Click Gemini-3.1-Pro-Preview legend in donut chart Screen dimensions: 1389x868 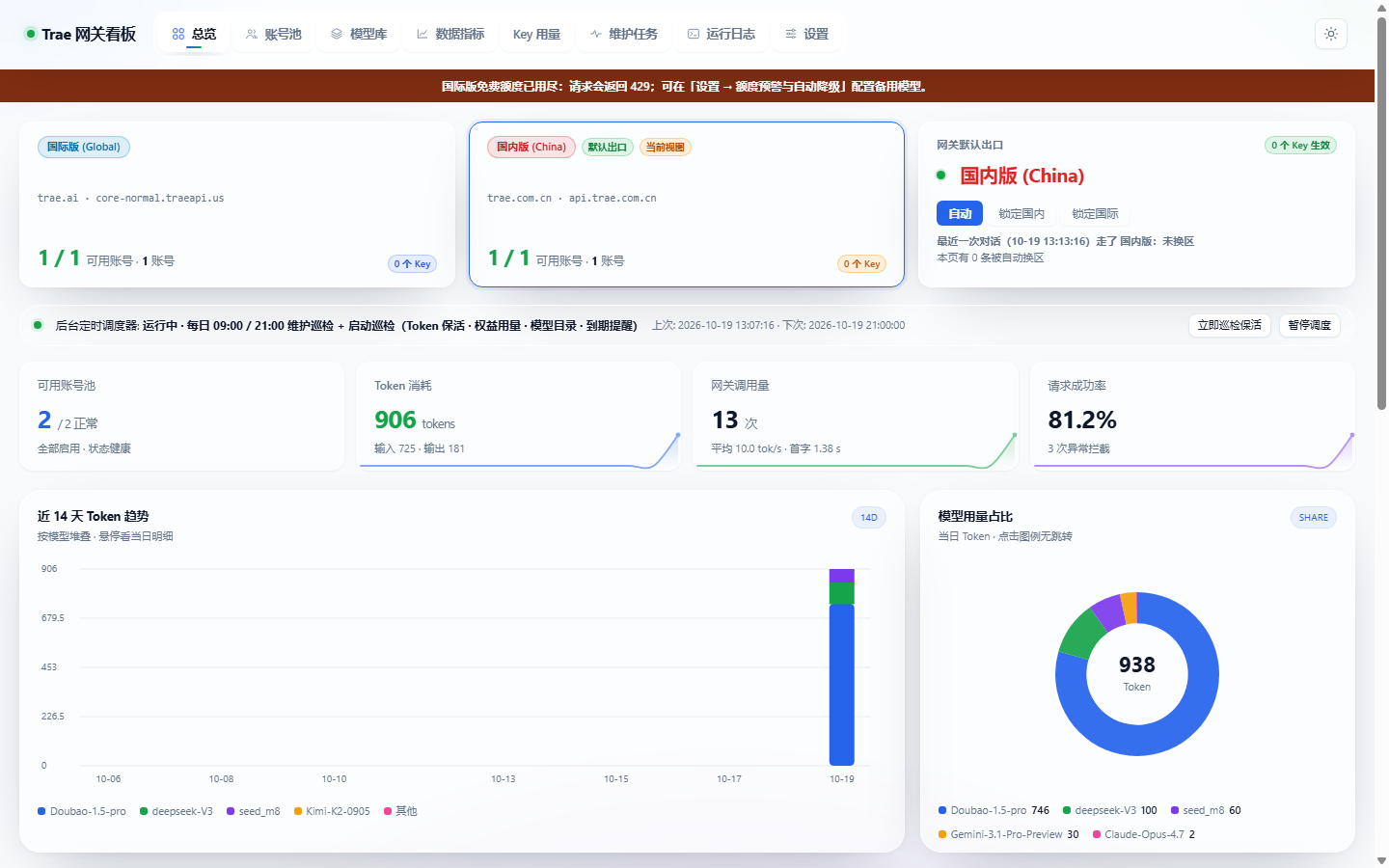coord(1009,834)
